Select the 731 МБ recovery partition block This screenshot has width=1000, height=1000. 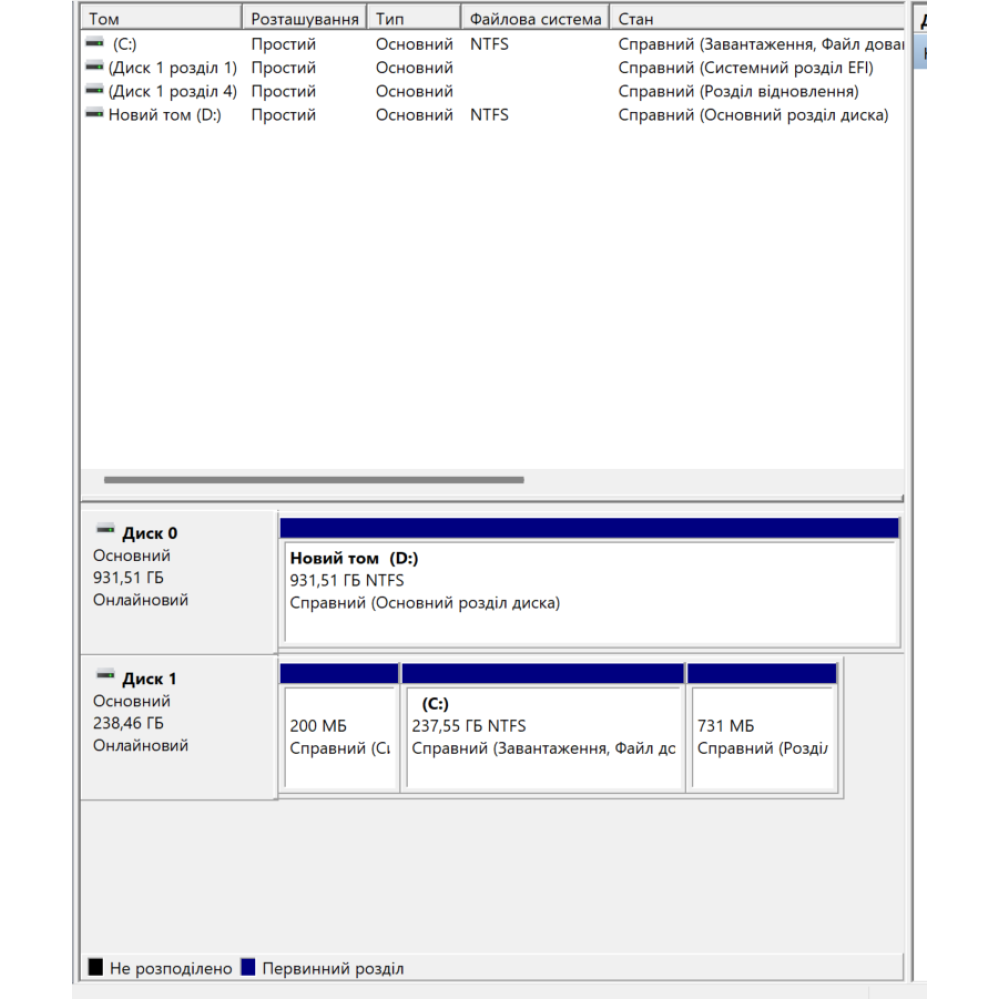click(762, 738)
